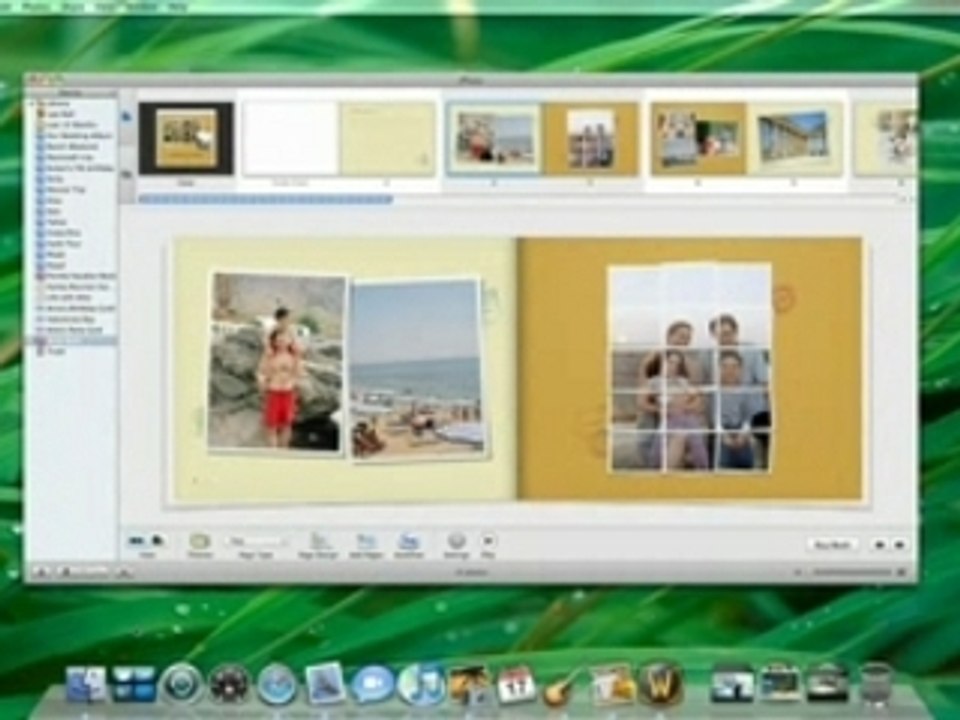This screenshot has height=720, width=960.
Task: Open World of Warcraft icon in Dock
Action: tap(660, 683)
